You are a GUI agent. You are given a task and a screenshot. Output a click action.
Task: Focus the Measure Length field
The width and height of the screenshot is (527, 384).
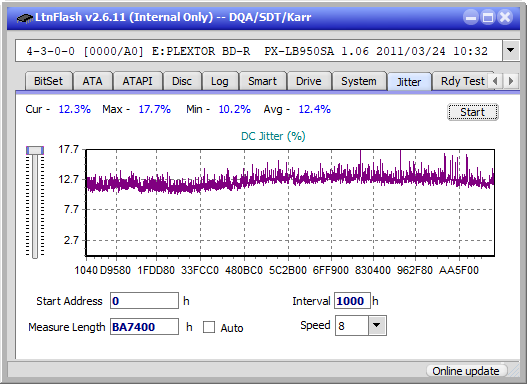pyautogui.click(x=144, y=327)
